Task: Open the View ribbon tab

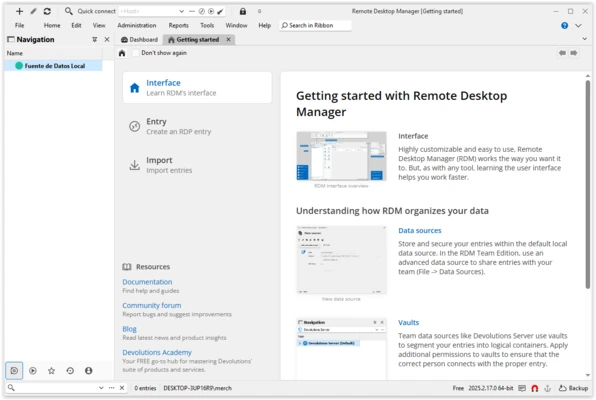Action: click(99, 25)
